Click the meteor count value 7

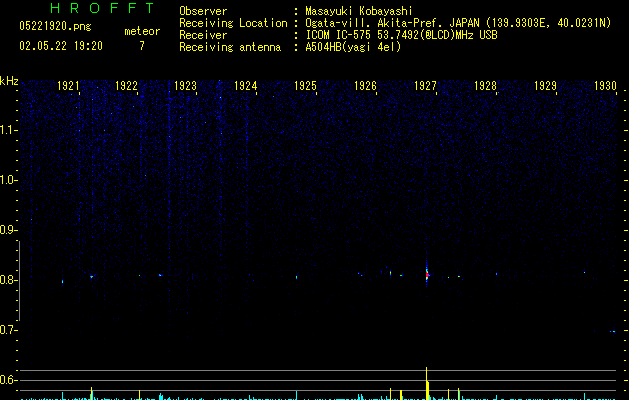tap(142, 46)
